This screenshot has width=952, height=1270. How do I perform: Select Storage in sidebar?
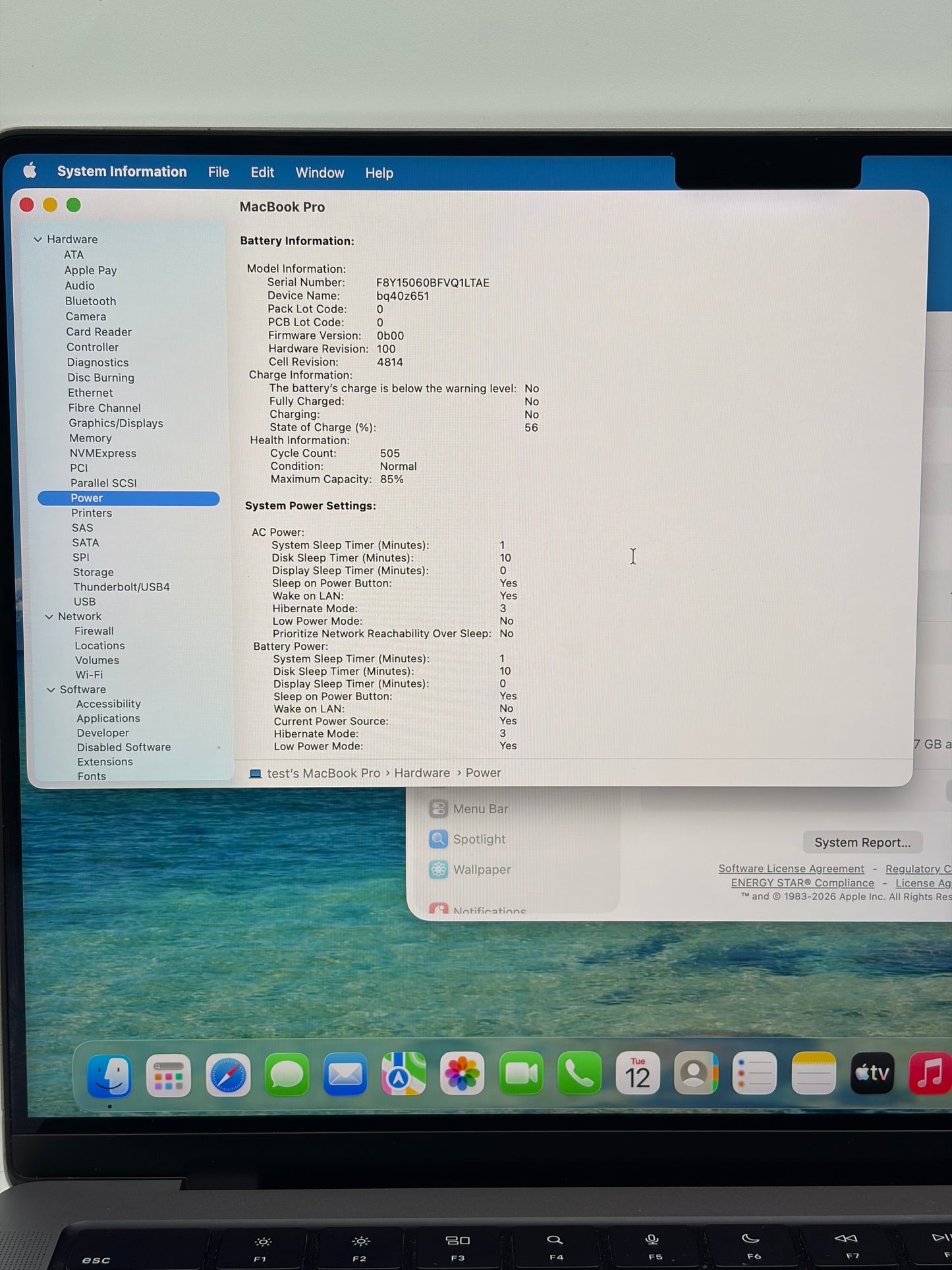pyautogui.click(x=93, y=572)
